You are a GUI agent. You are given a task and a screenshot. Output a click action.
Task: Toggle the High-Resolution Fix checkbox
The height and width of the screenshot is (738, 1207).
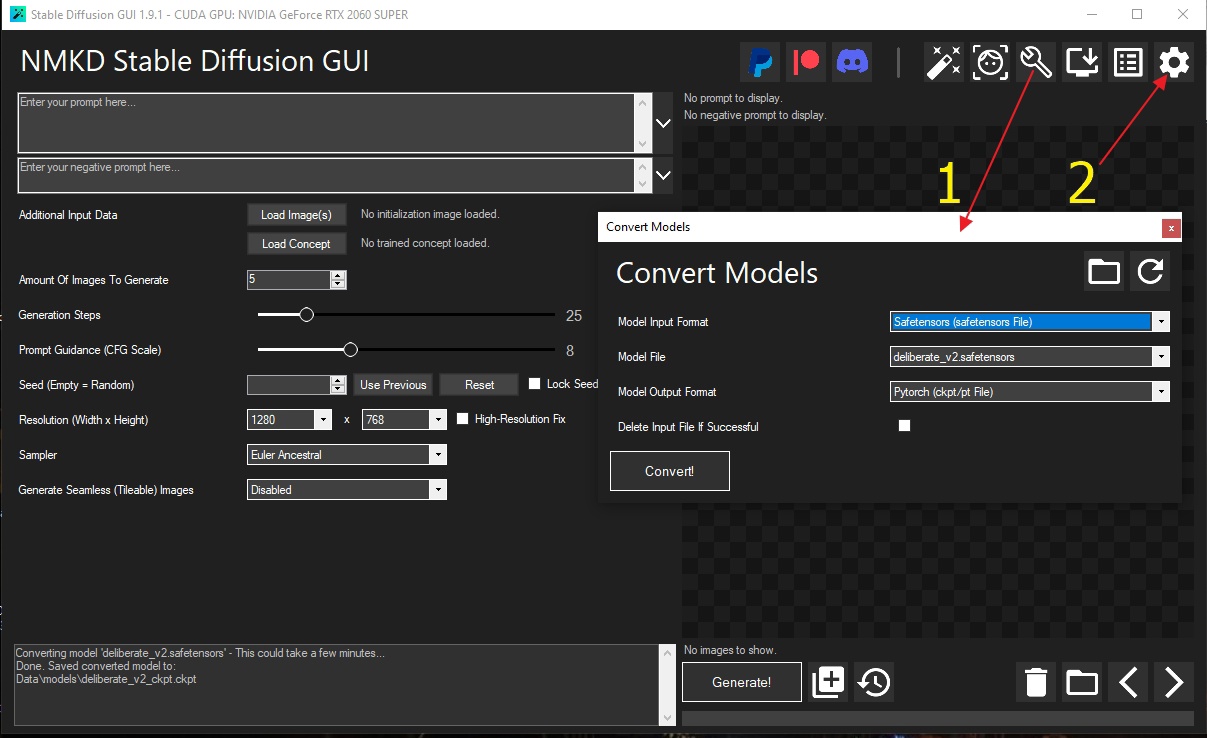462,419
